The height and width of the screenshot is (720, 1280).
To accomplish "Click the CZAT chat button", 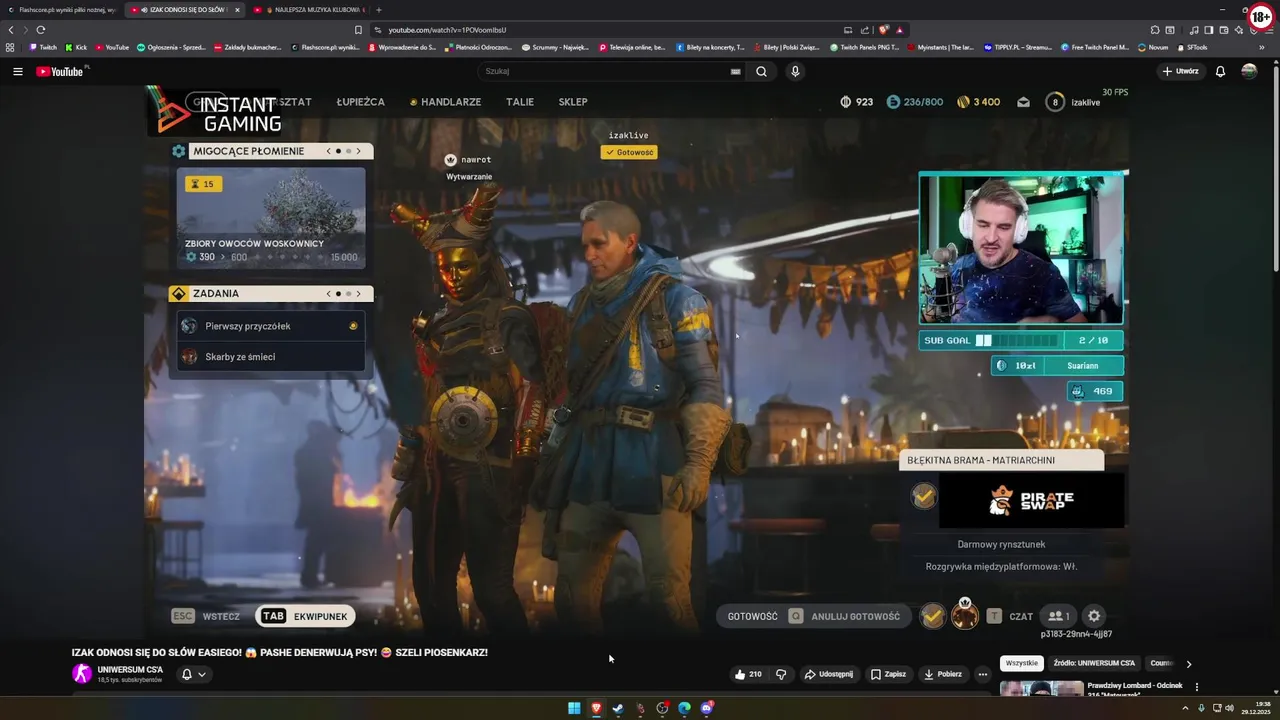I will click(x=1010, y=616).
